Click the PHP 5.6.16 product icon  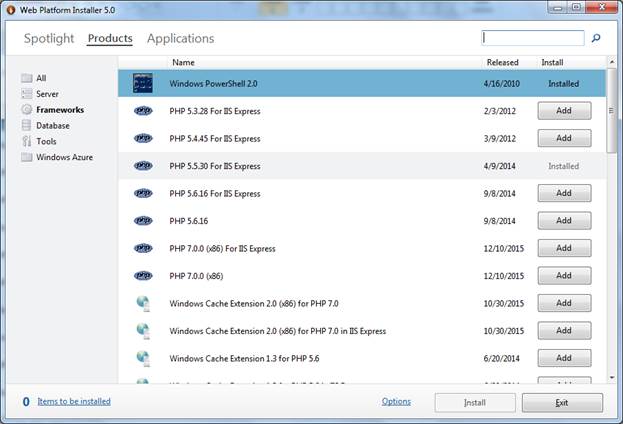pos(143,221)
